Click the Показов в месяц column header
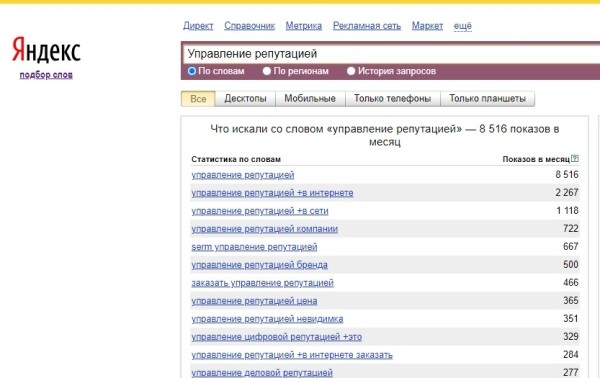Screen dimensions: 600x378 tap(536, 159)
